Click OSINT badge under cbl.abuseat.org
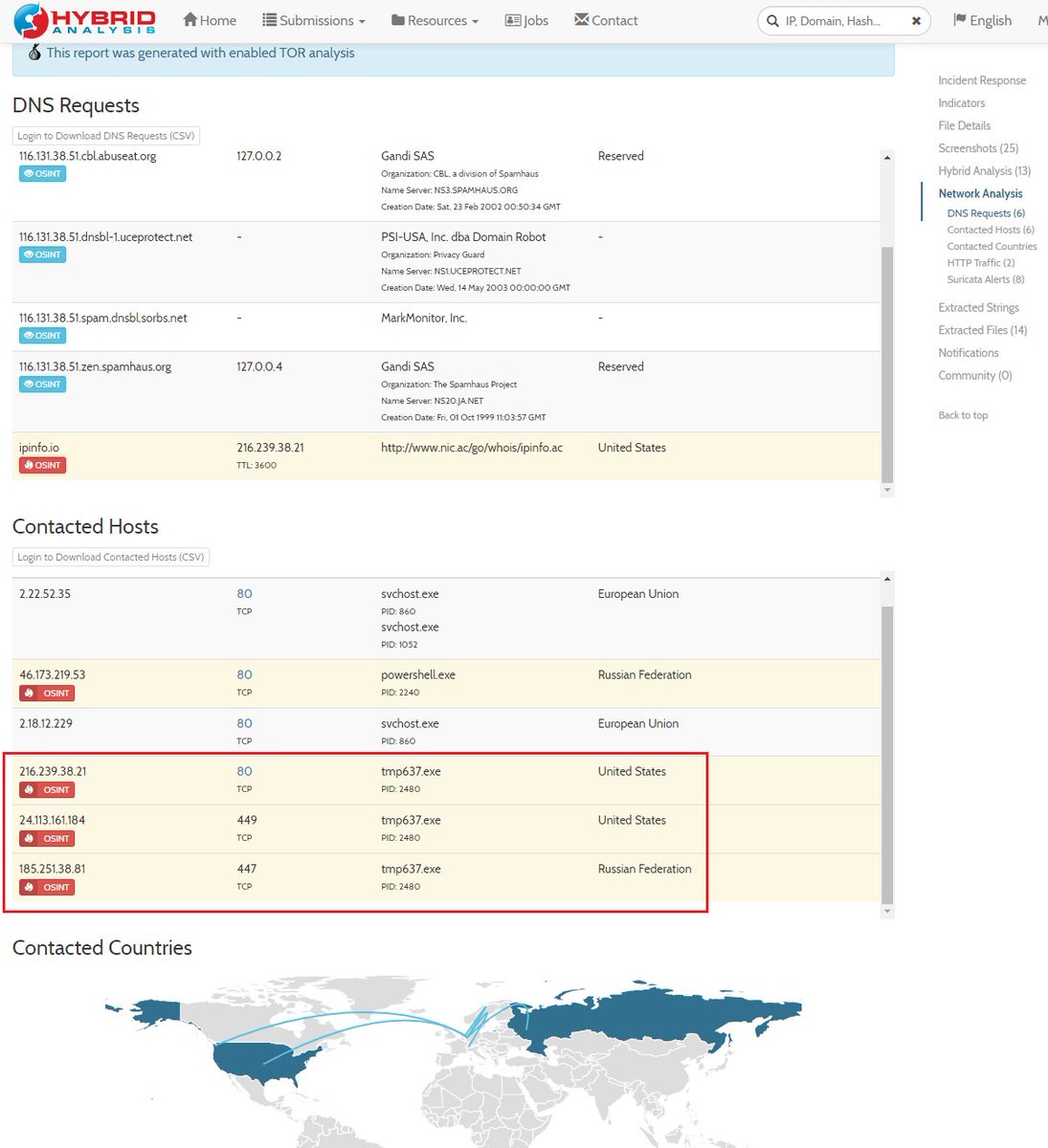Screen dimensions: 1048x1148 42,173
